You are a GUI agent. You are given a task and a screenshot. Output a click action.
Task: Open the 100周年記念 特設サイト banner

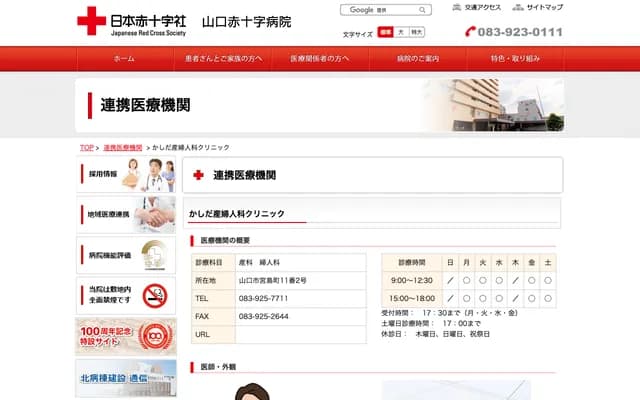[126, 337]
